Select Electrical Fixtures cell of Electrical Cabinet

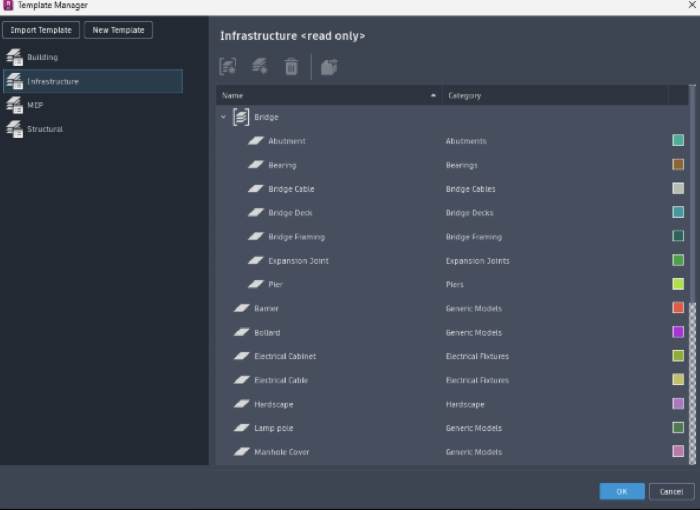(477, 356)
